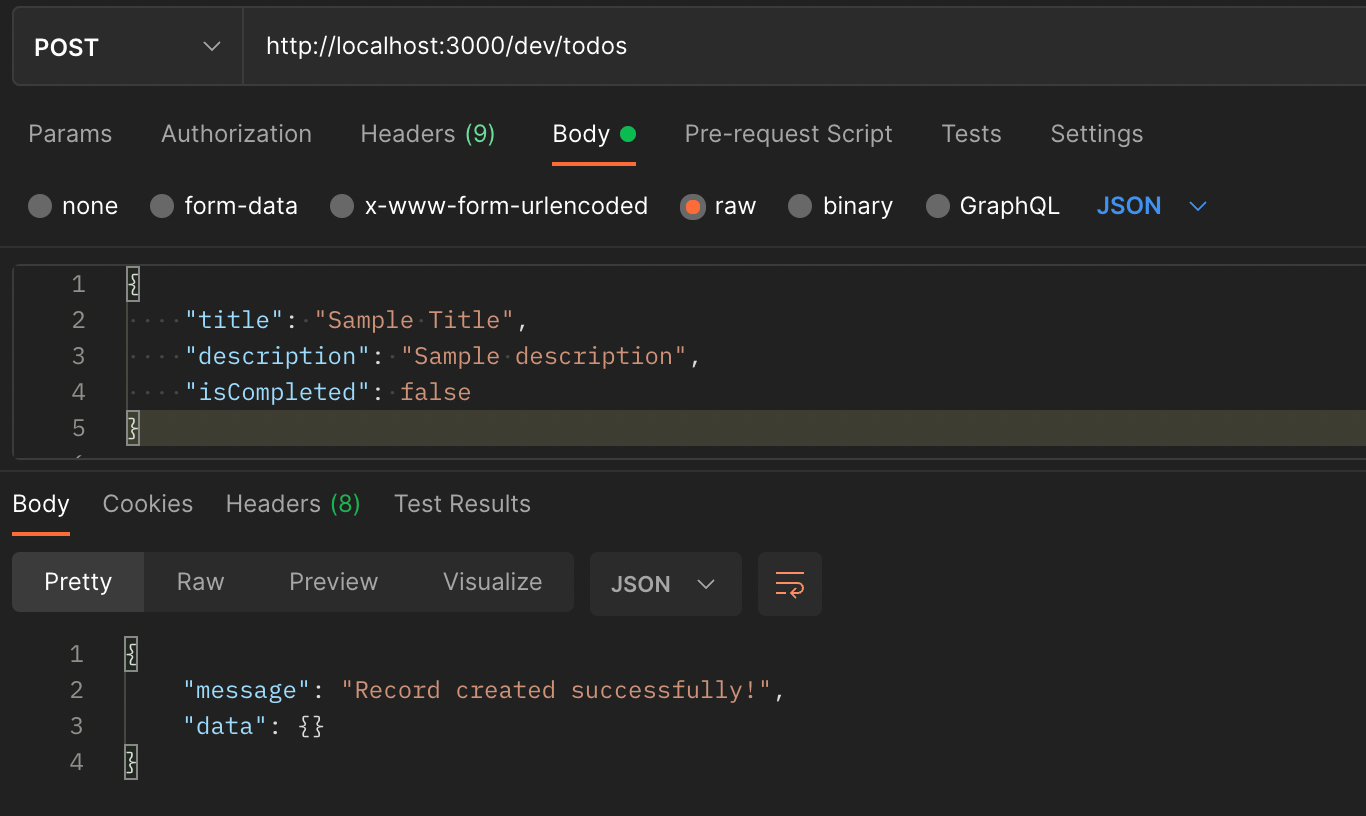Choose x-www-form-urlencoded body type
This screenshot has height=816, width=1366.
pyautogui.click(x=342, y=206)
